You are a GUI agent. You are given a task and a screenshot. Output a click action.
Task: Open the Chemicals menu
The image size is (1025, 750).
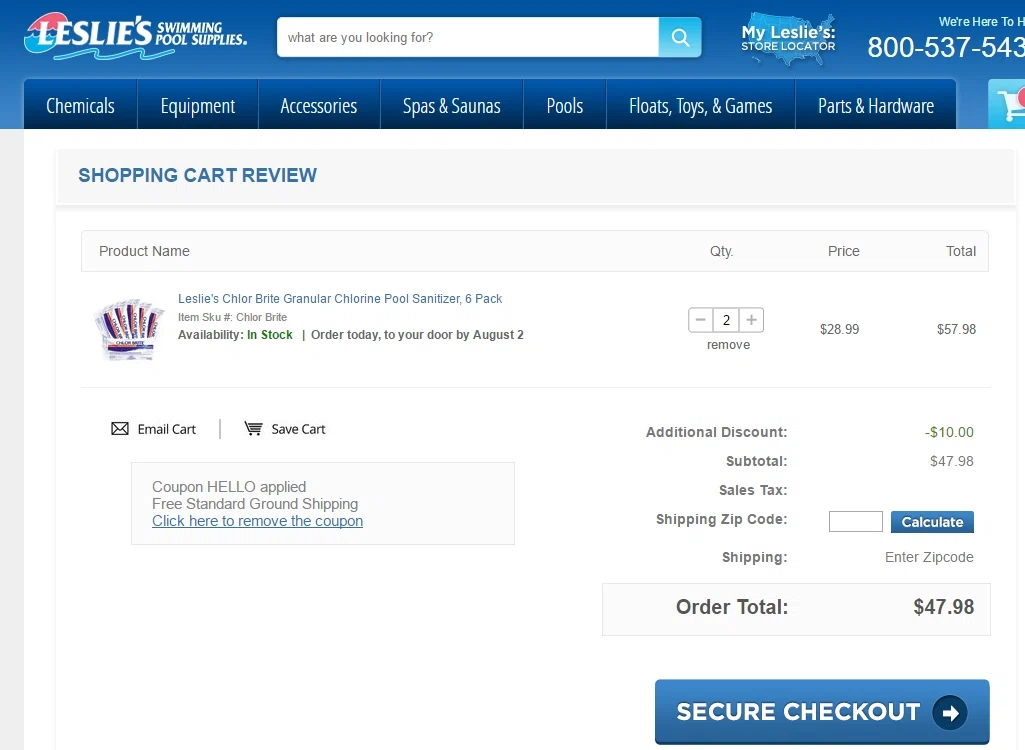tap(80, 105)
